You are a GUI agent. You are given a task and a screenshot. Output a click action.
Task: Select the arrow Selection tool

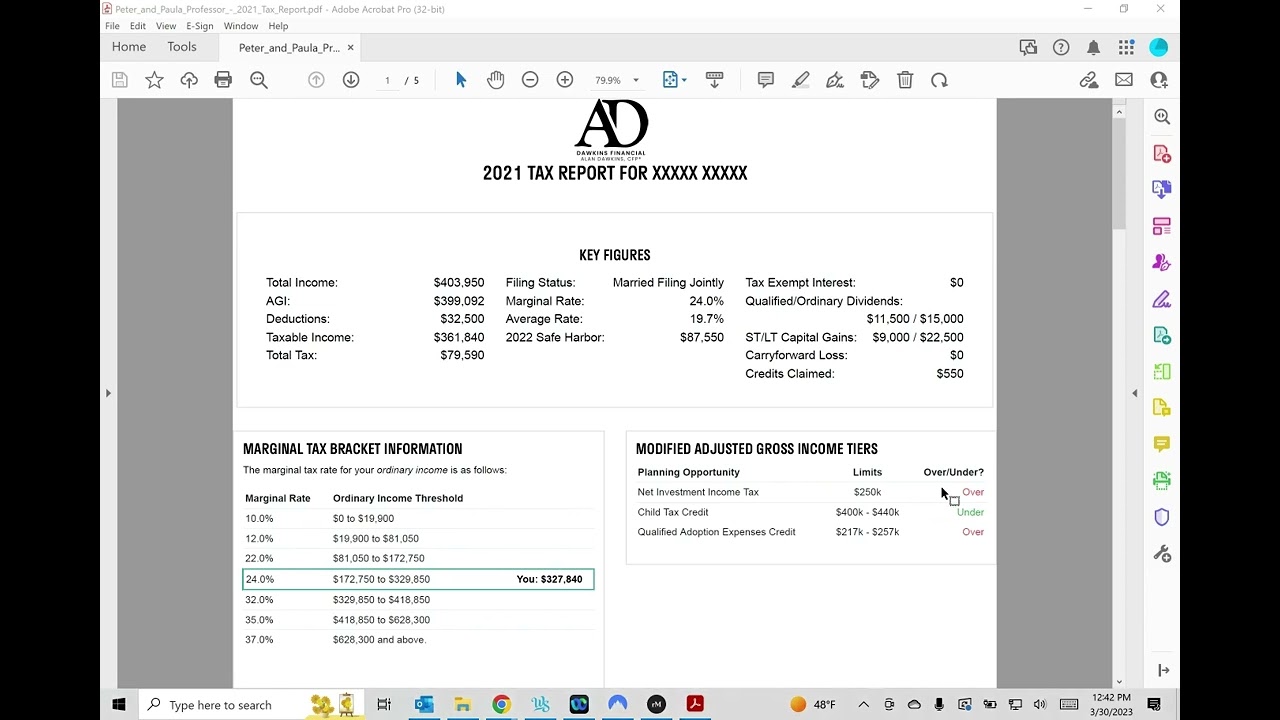[x=461, y=80]
